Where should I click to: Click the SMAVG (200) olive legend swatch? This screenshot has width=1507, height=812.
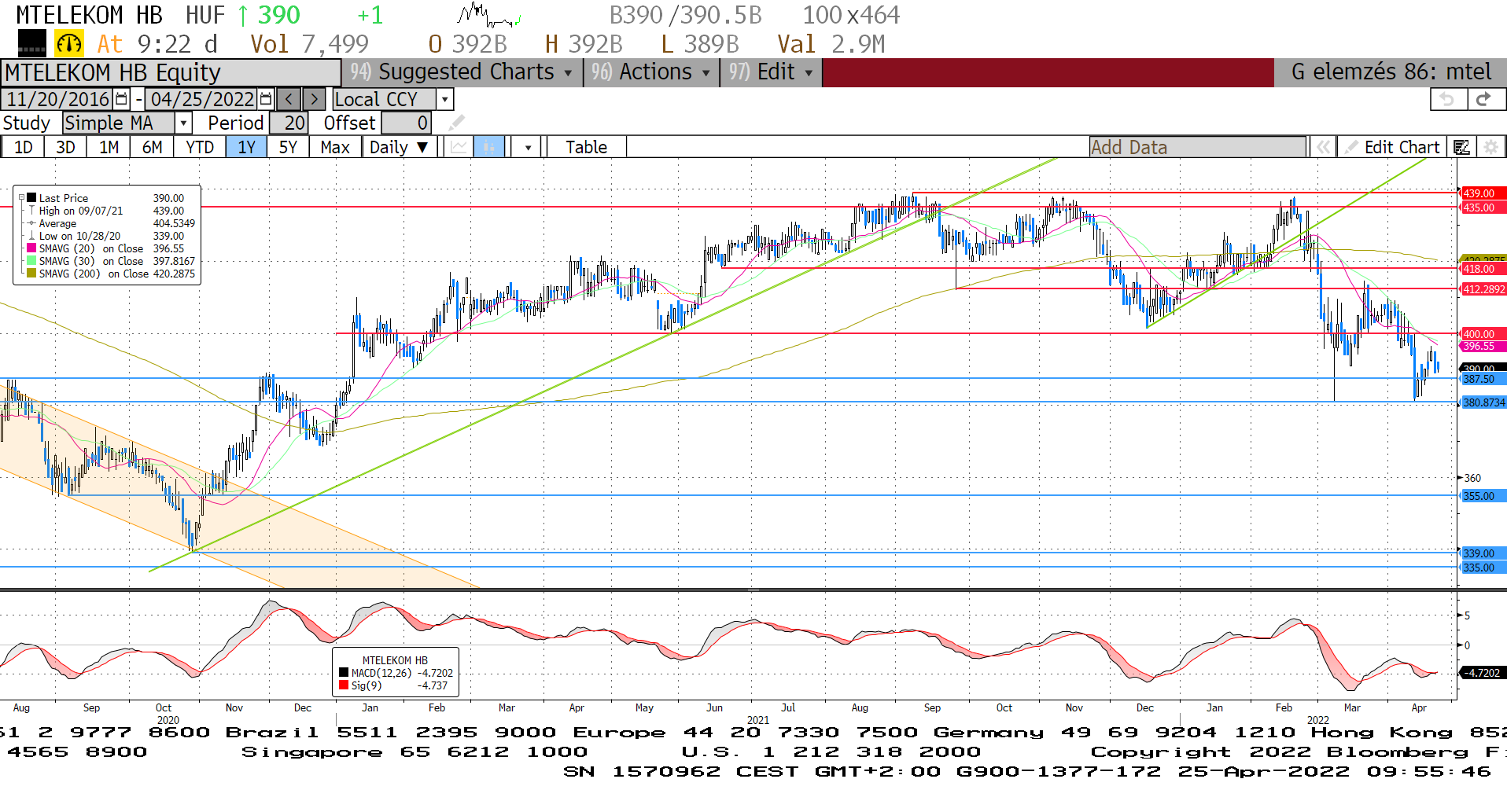click(x=31, y=274)
